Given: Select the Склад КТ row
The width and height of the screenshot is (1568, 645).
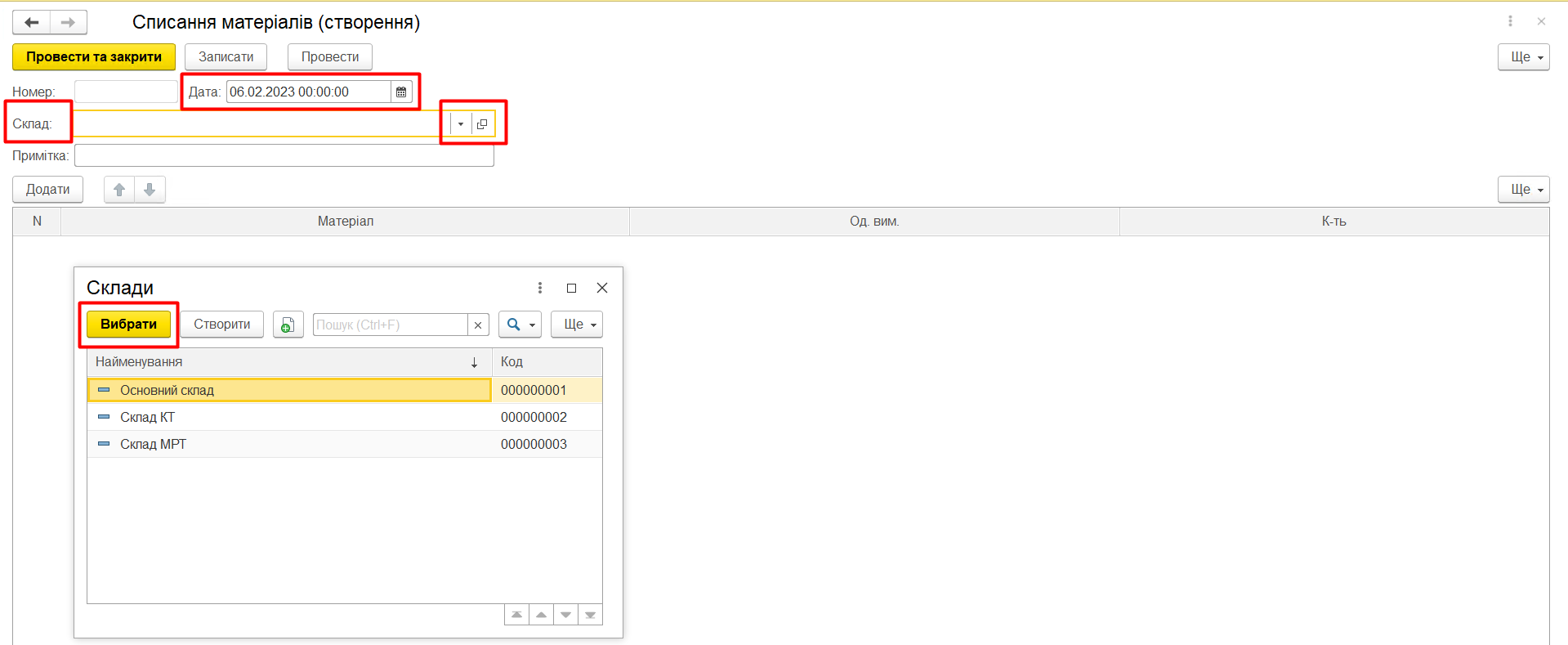Looking at the screenshot, I should 148,418.
